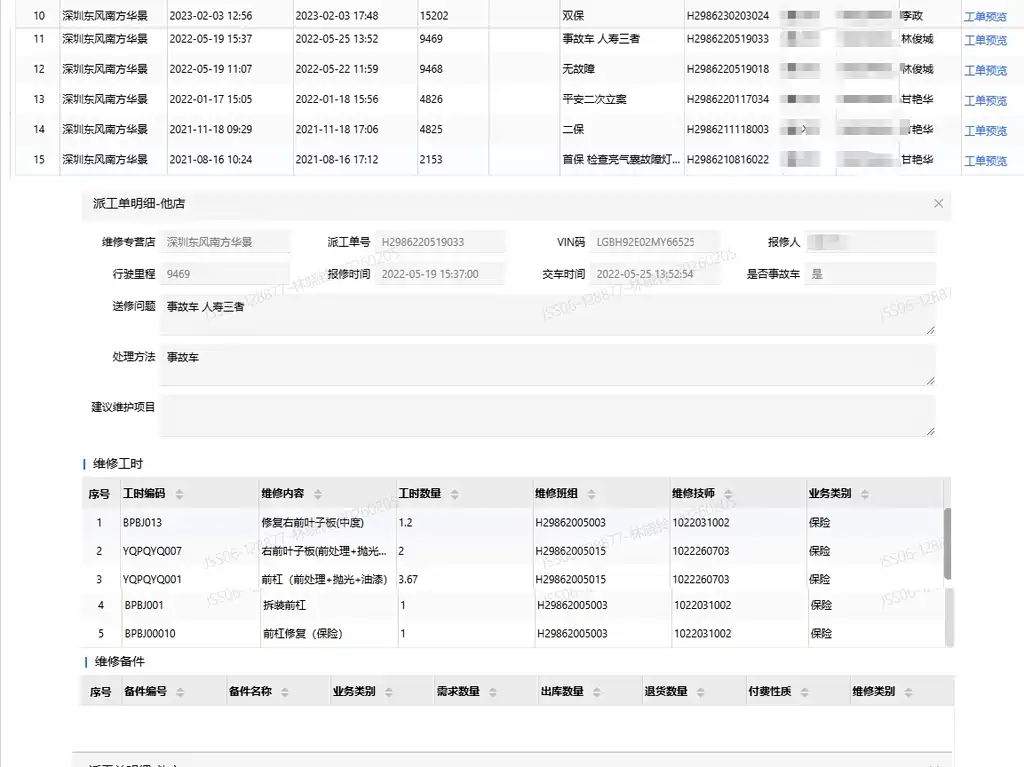Image resolution: width=1024 pixels, height=767 pixels.
Task: Click sort icon next to 备件编号
Action: [180, 692]
